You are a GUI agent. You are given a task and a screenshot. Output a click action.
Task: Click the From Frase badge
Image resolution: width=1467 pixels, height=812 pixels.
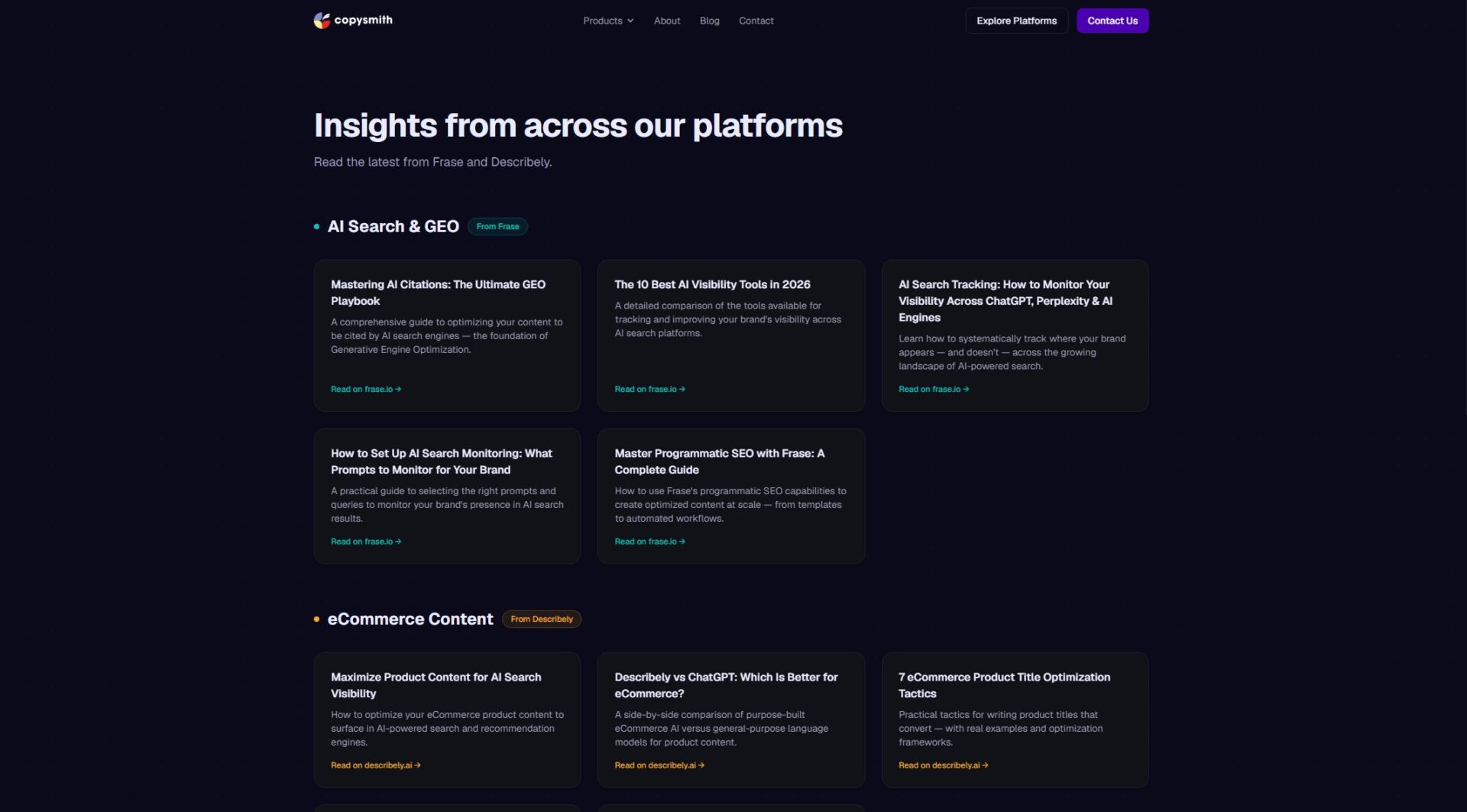[x=497, y=227]
